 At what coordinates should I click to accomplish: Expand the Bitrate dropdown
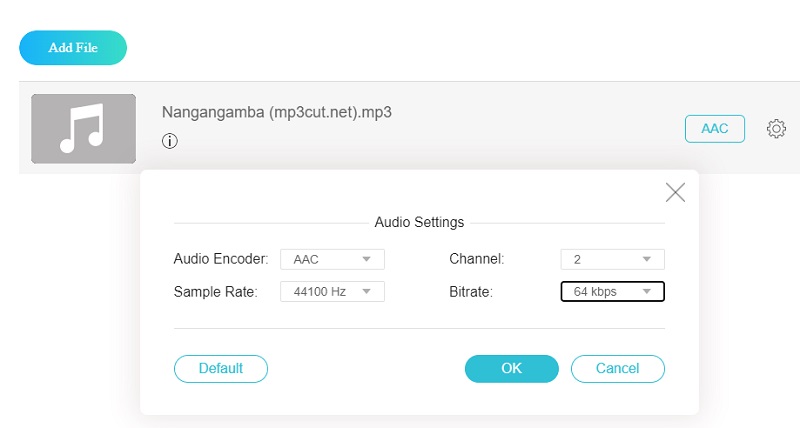point(612,291)
